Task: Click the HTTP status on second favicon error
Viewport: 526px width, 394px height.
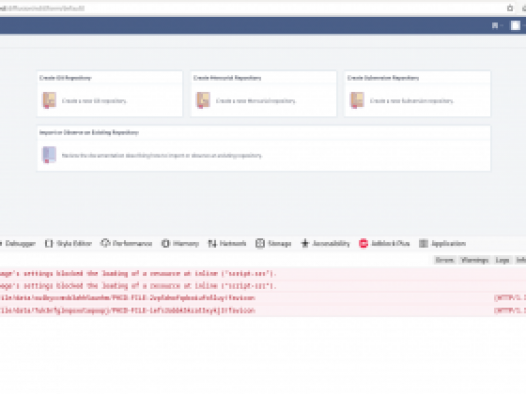Action: 510,311
